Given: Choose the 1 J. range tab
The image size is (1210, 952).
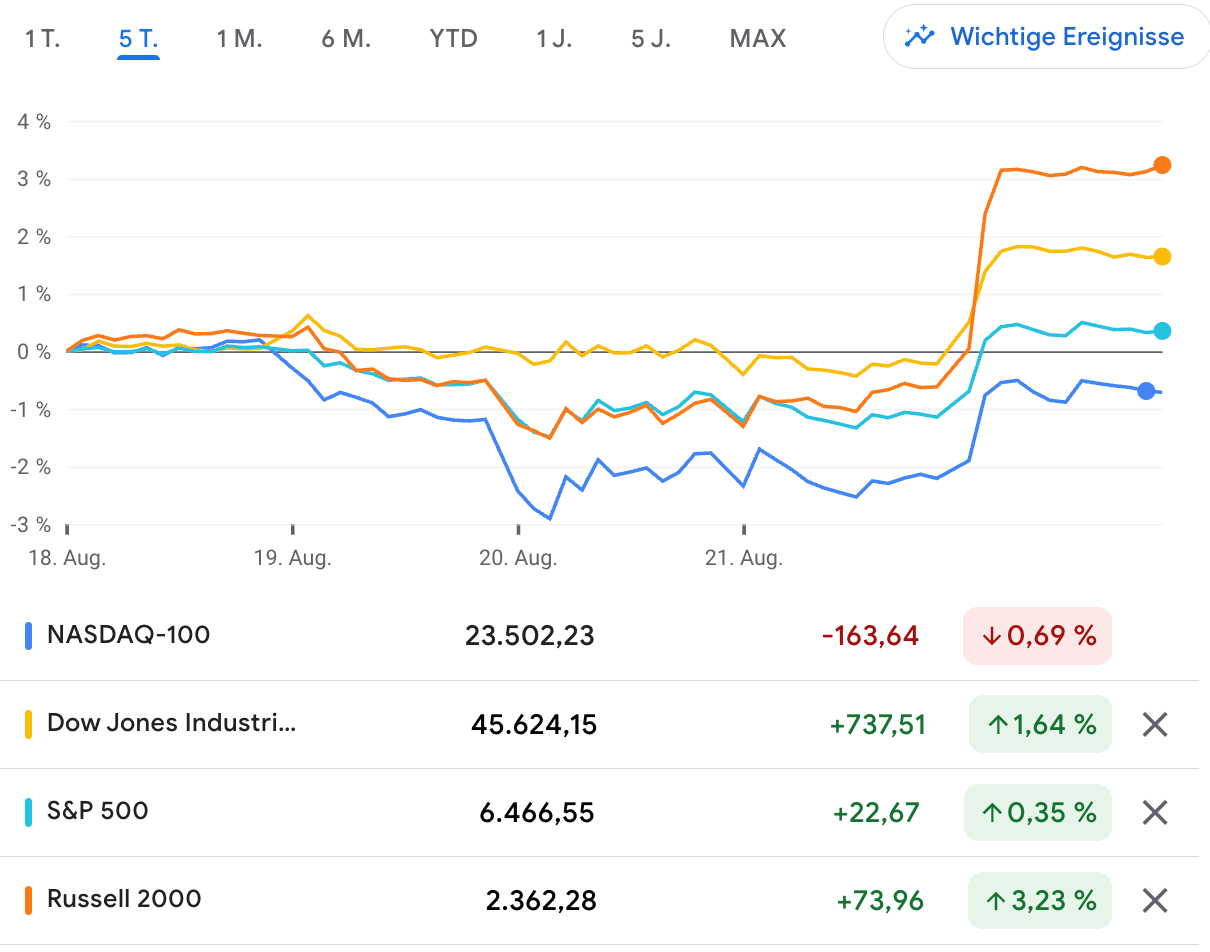Looking at the screenshot, I should coord(555,39).
